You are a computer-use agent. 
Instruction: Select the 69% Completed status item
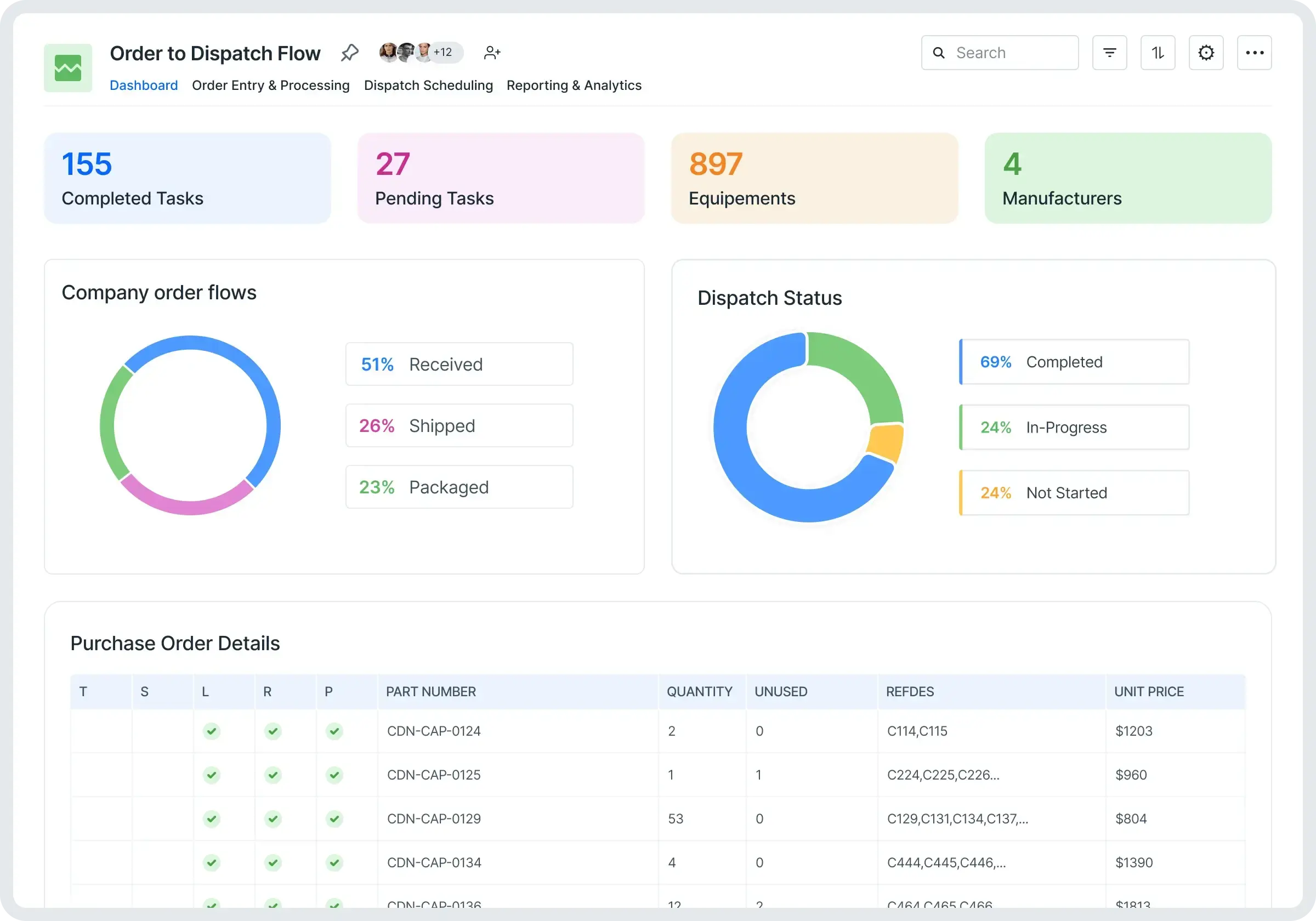(x=1074, y=362)
